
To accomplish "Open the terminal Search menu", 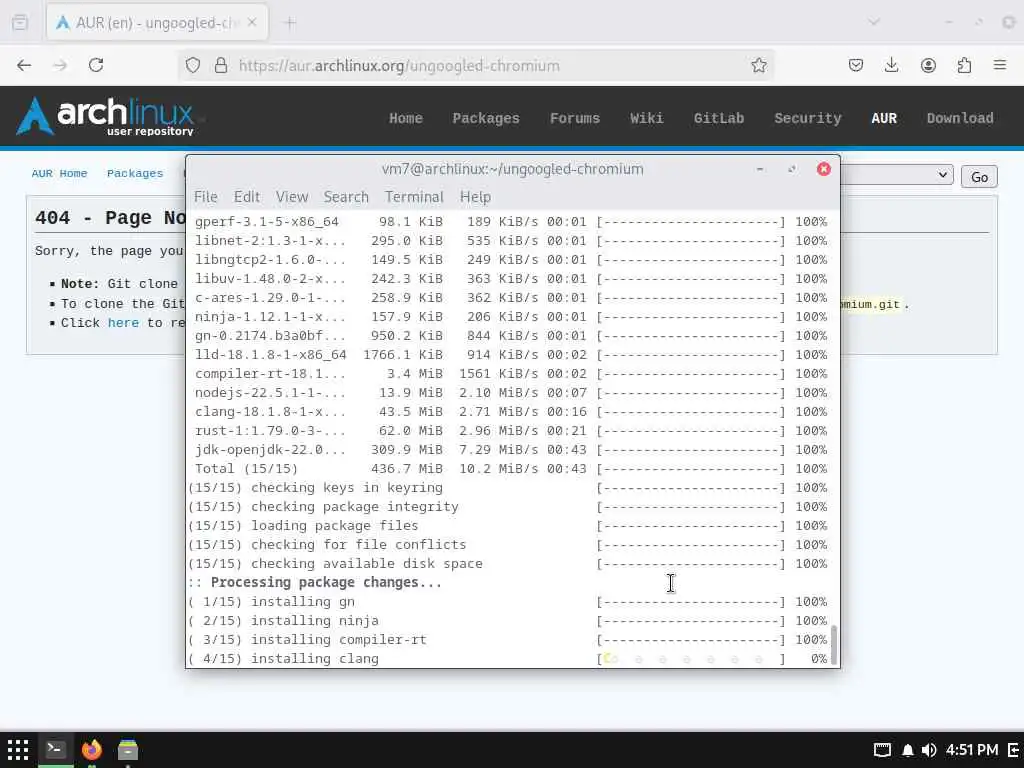I will pyautogui.click(x=346, y=197).
